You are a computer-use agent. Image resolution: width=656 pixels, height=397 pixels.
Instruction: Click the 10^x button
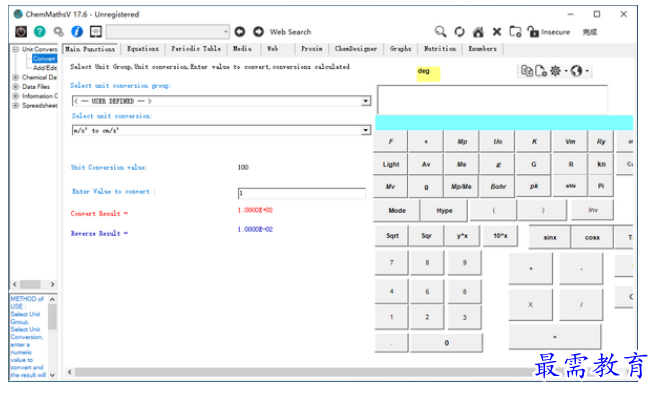point(500,236)
